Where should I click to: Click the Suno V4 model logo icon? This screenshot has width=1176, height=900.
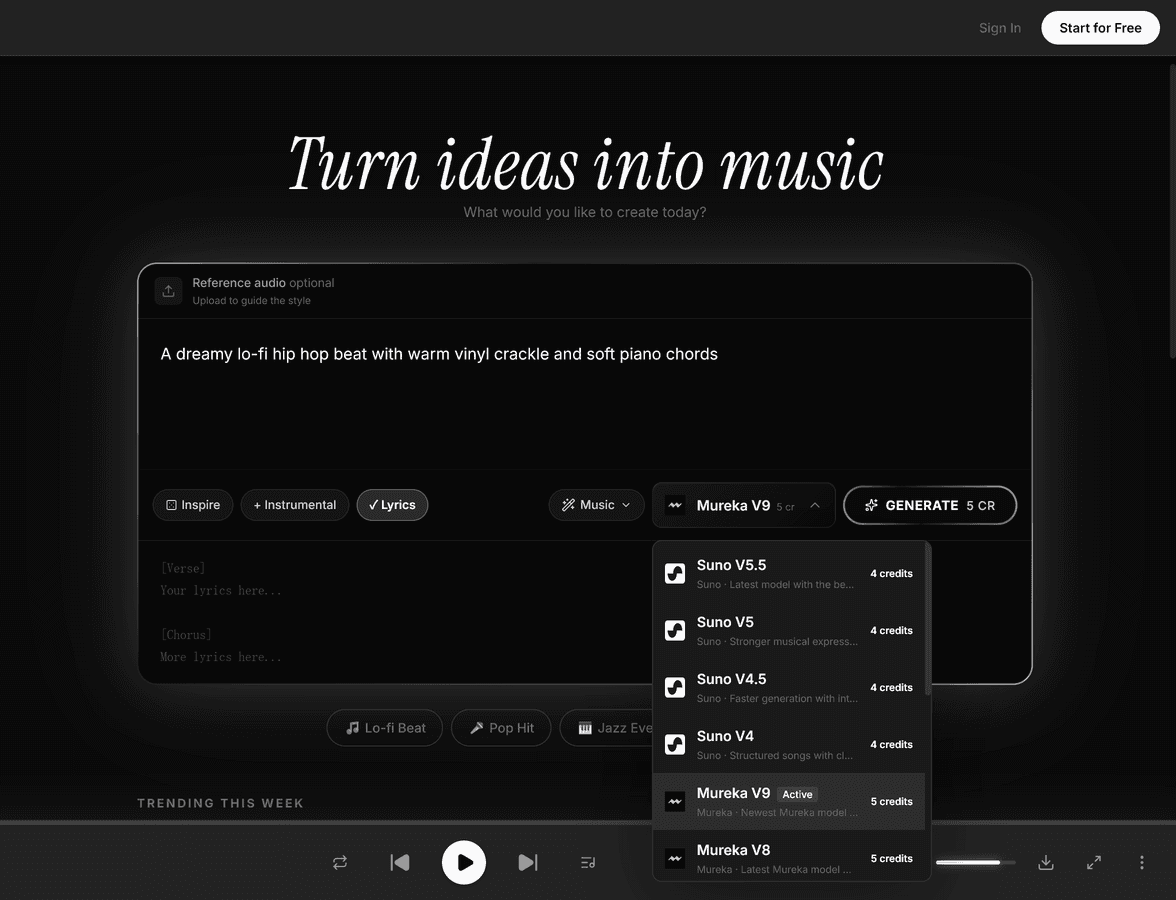[675, 745]
